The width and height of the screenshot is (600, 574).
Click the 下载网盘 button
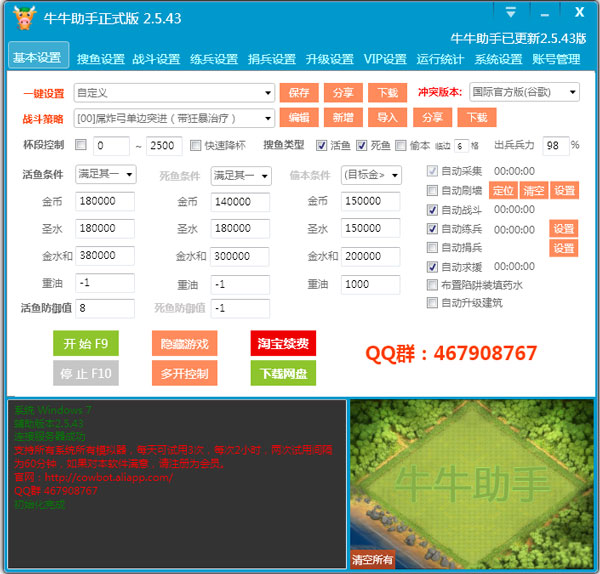282,374
